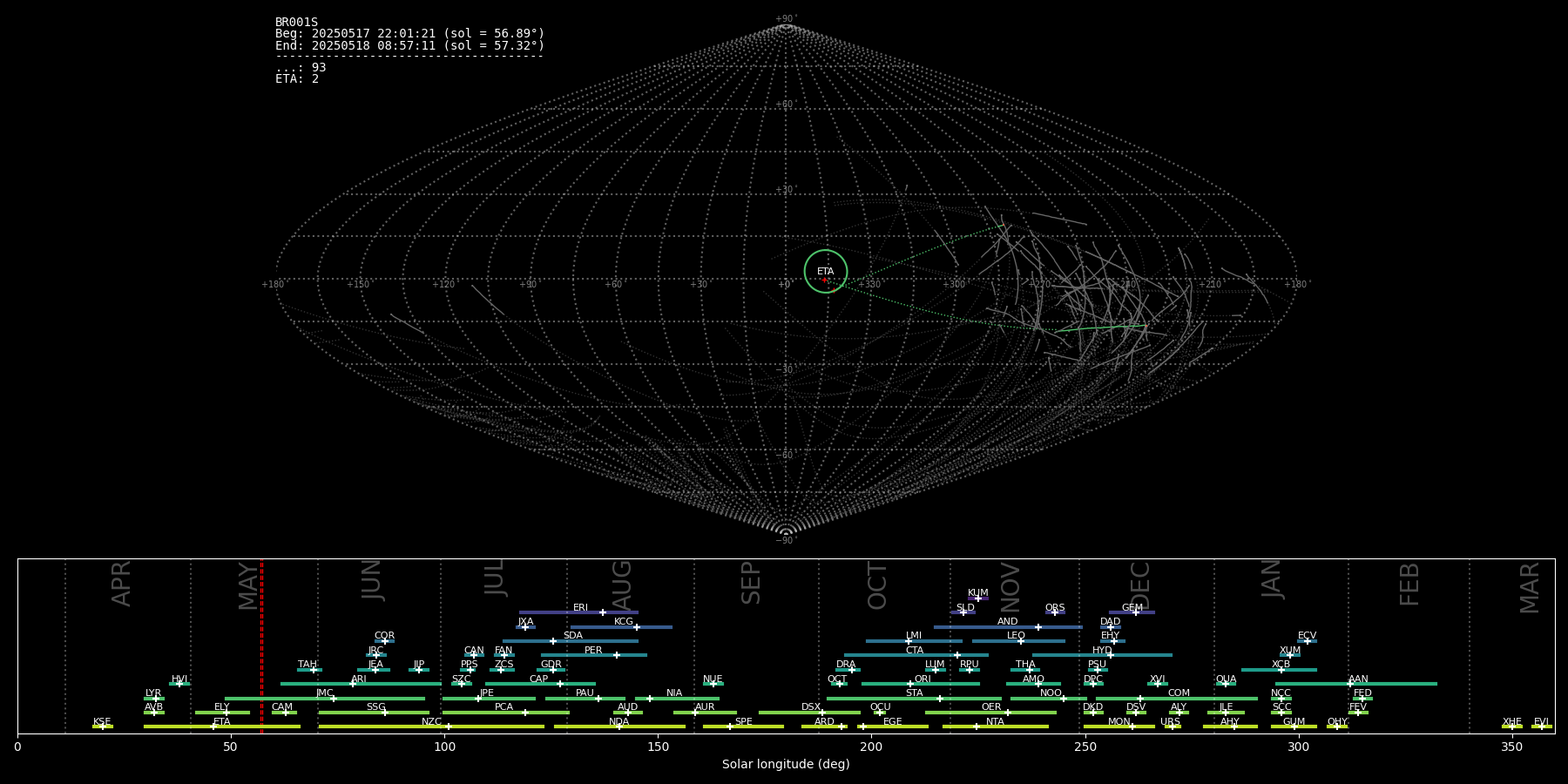Click the NZC shower label
The height and width of the screenshot is (784, 1568).
(x=431, y=722)
